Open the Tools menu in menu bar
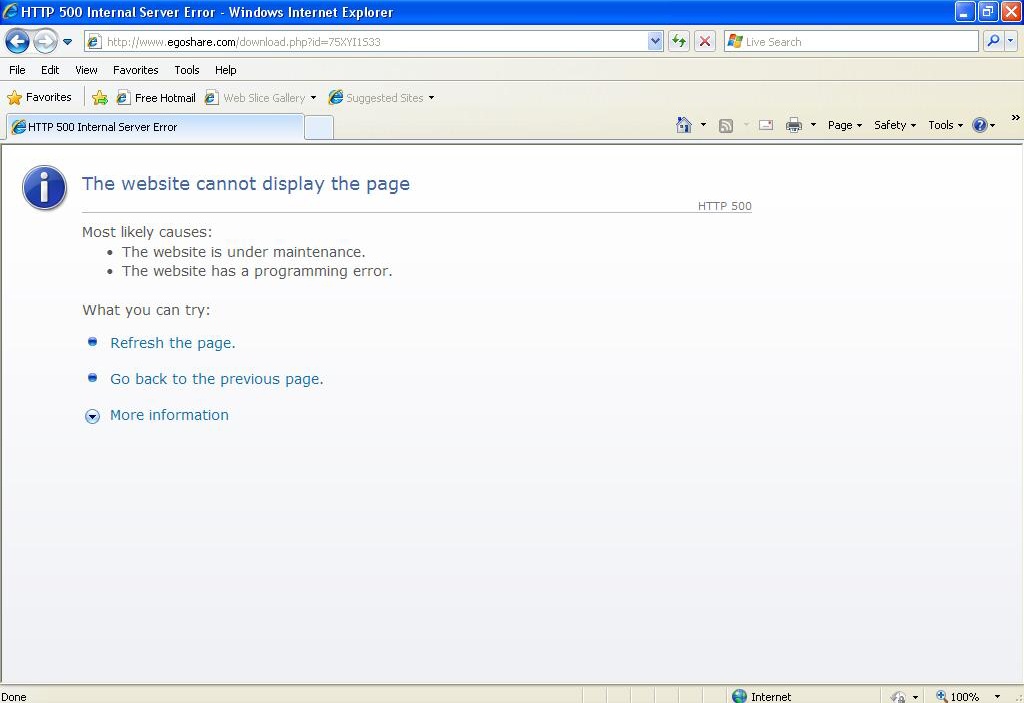 click(x=187, y=70)
